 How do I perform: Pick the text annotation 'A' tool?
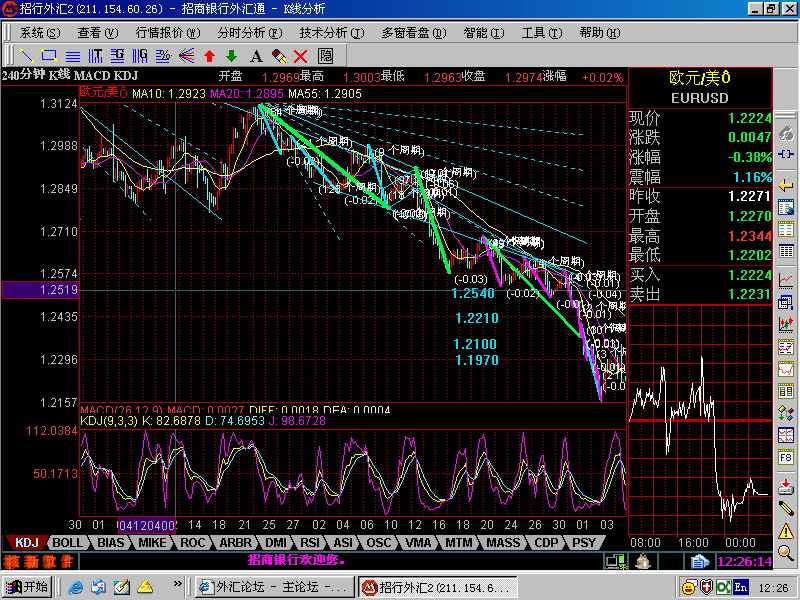(x=256, y=56)
